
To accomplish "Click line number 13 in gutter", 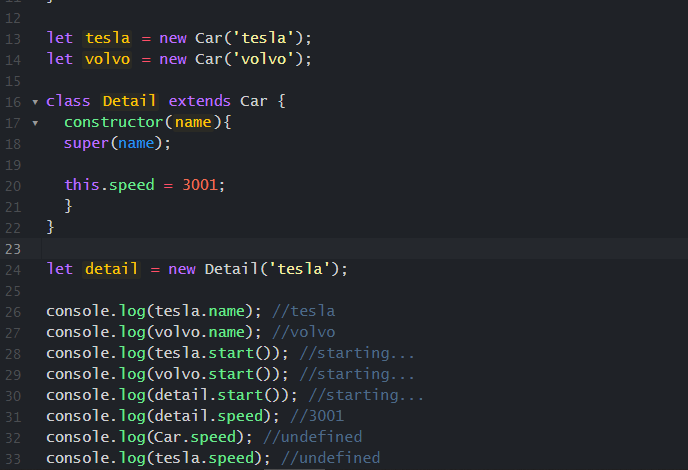I will 13,39.
